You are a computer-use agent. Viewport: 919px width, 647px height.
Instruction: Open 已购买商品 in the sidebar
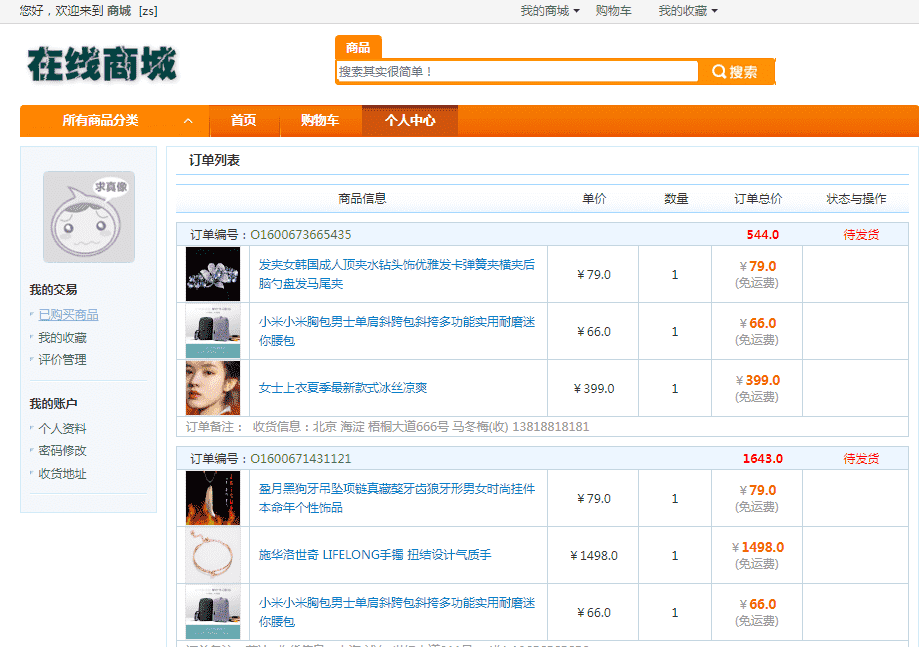point(68,315)
